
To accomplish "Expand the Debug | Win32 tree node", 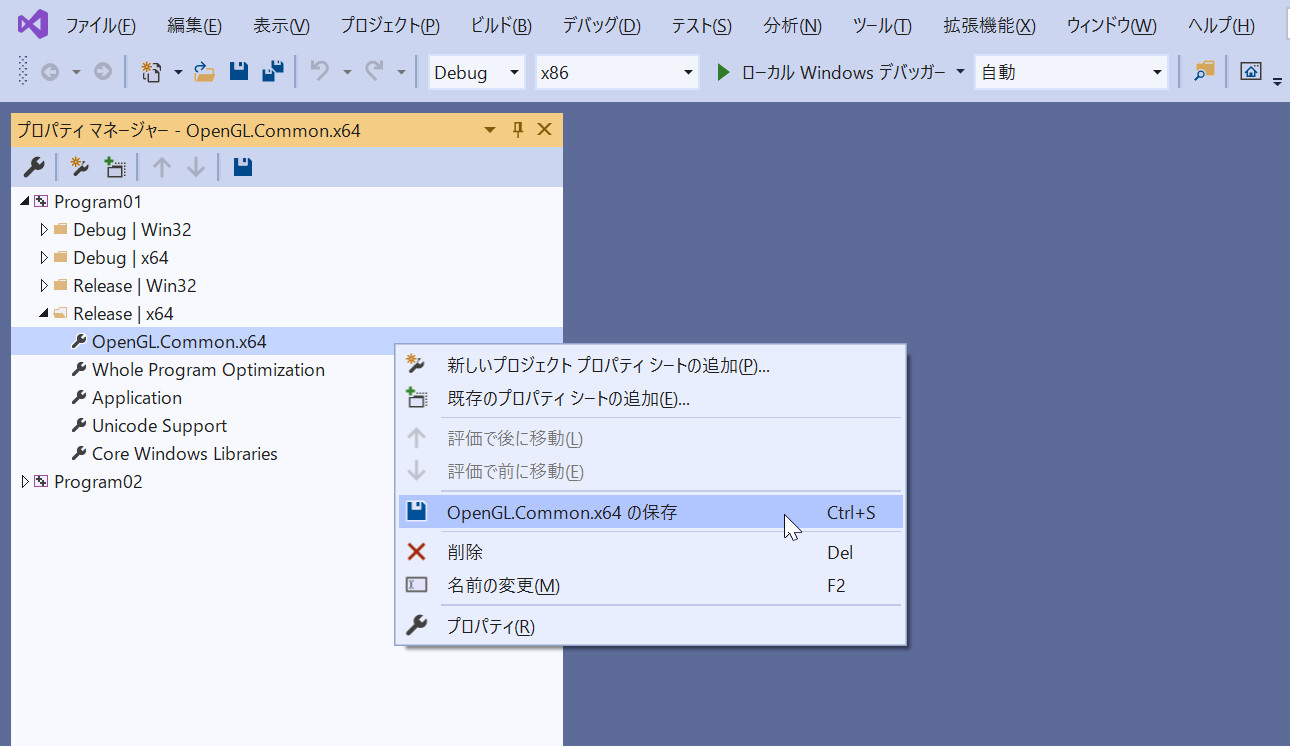I will click(44, 230).
